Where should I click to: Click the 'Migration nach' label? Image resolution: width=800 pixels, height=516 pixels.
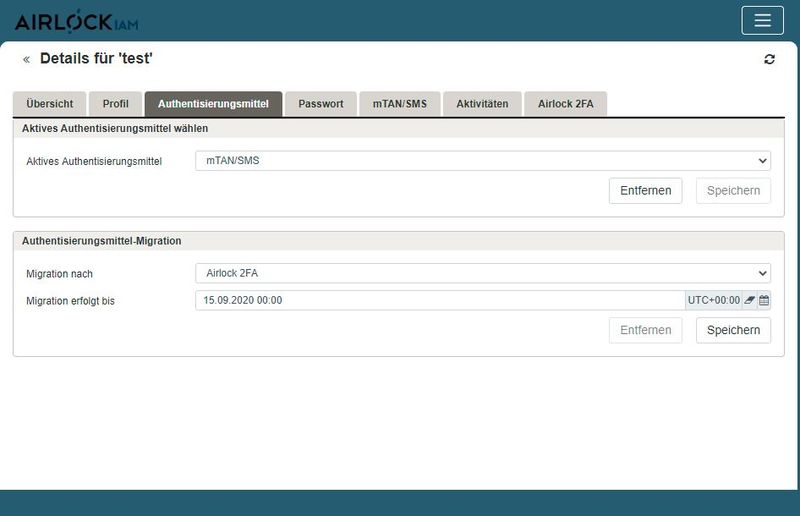(60, 274)
